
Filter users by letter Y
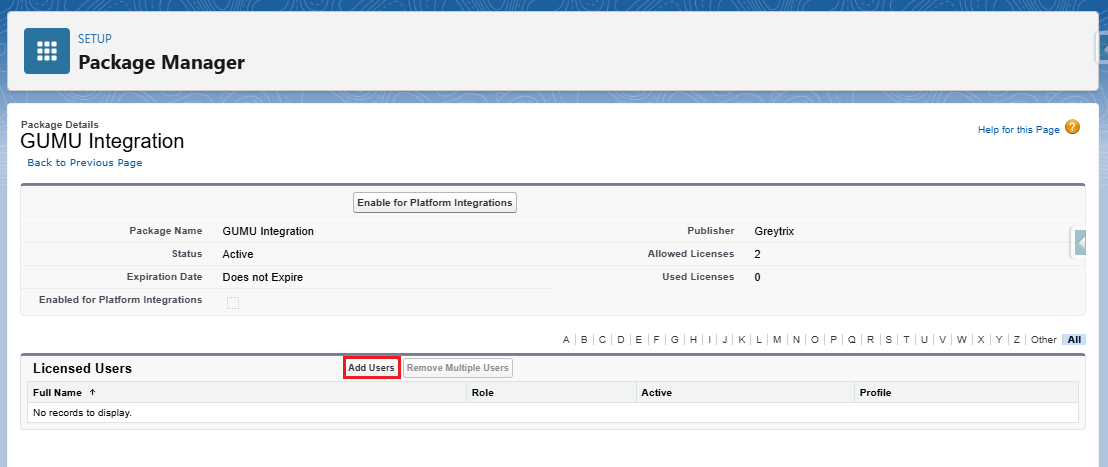click(998, 340)
